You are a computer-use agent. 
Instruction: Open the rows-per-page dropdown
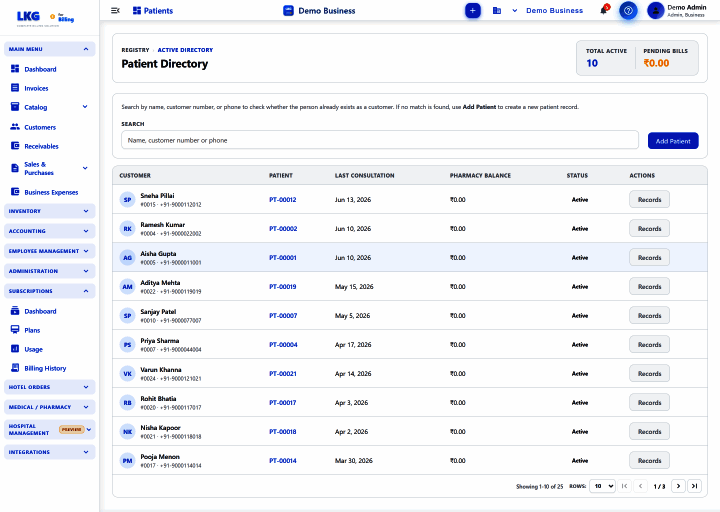point(602,486)
